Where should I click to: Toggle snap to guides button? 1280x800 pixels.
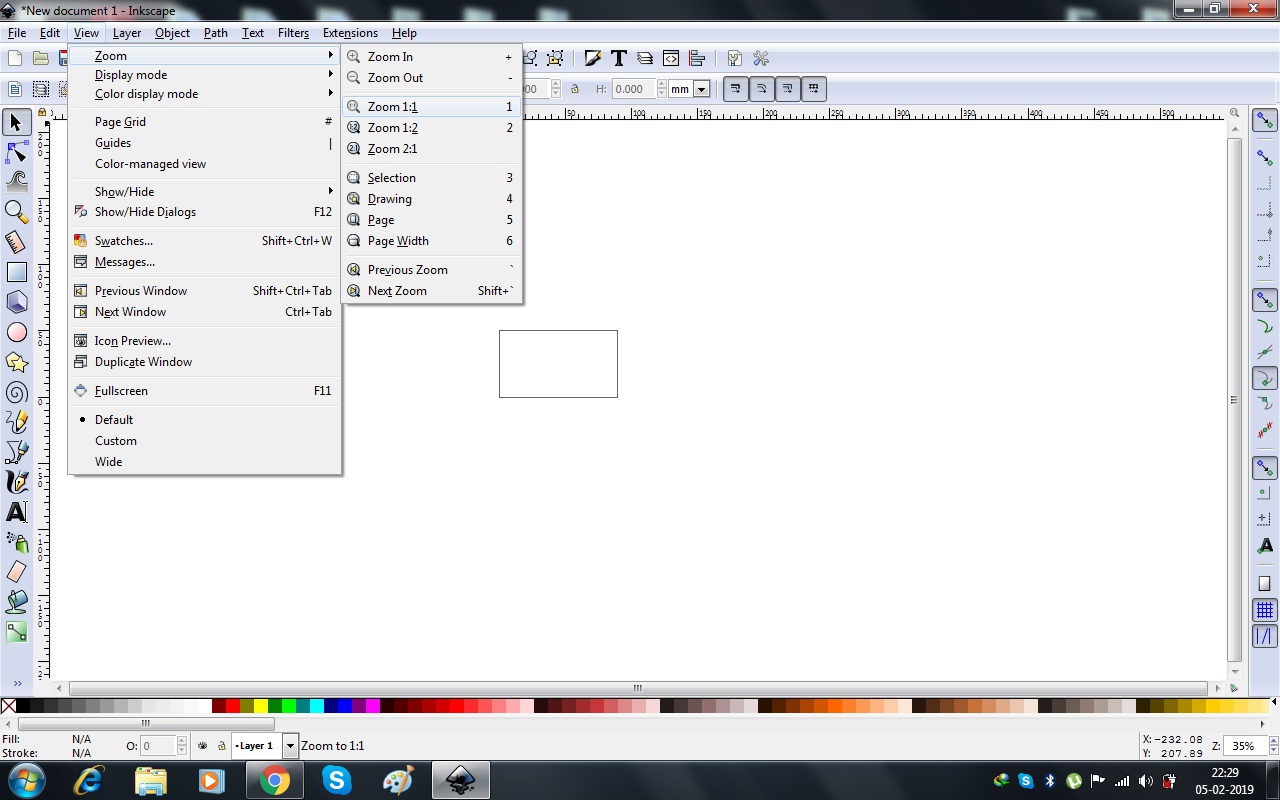point(1265,636)
